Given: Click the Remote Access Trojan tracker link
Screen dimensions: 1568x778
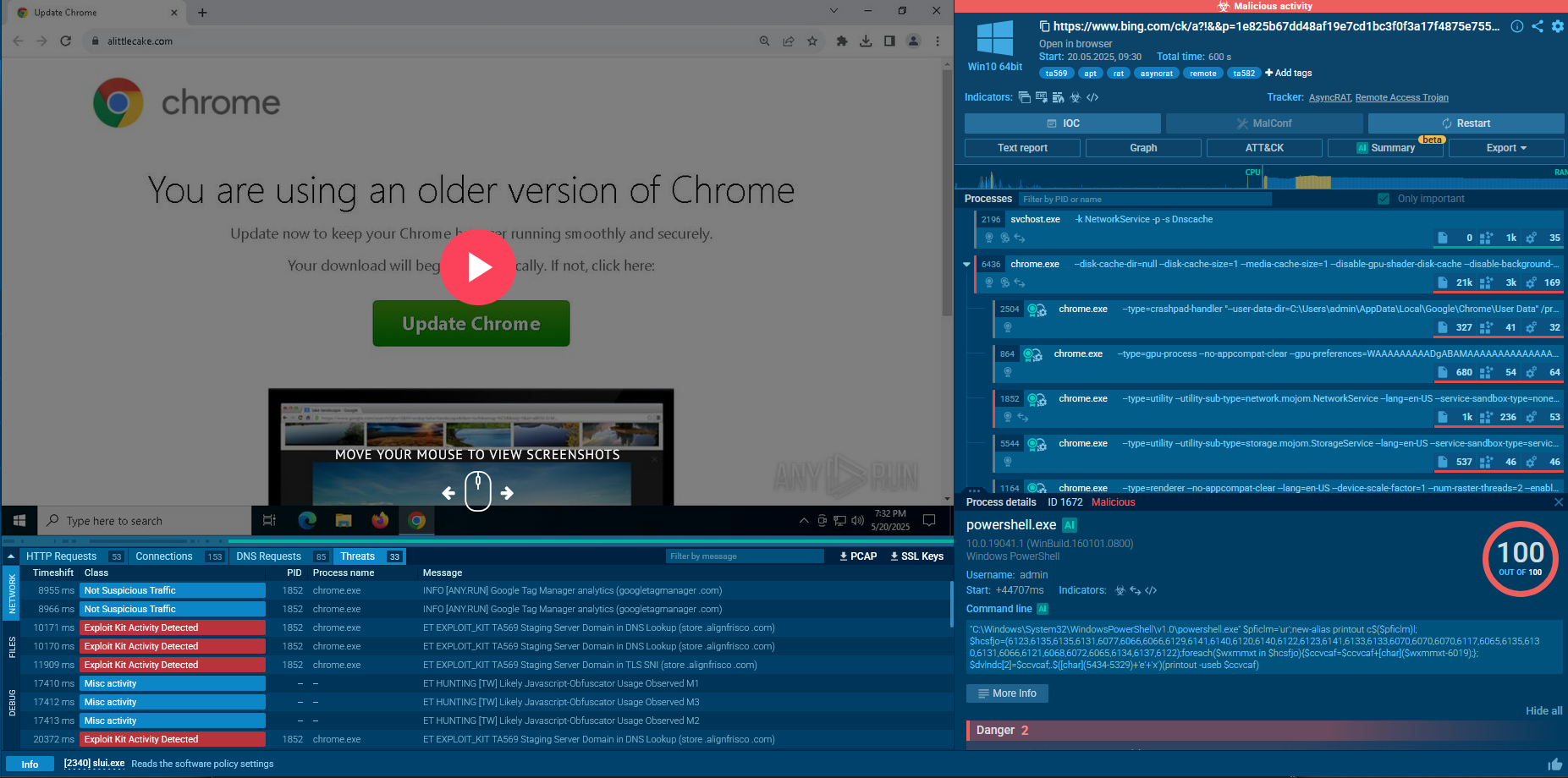Looking at the screenshot, I should click(x=1401, y=97).
